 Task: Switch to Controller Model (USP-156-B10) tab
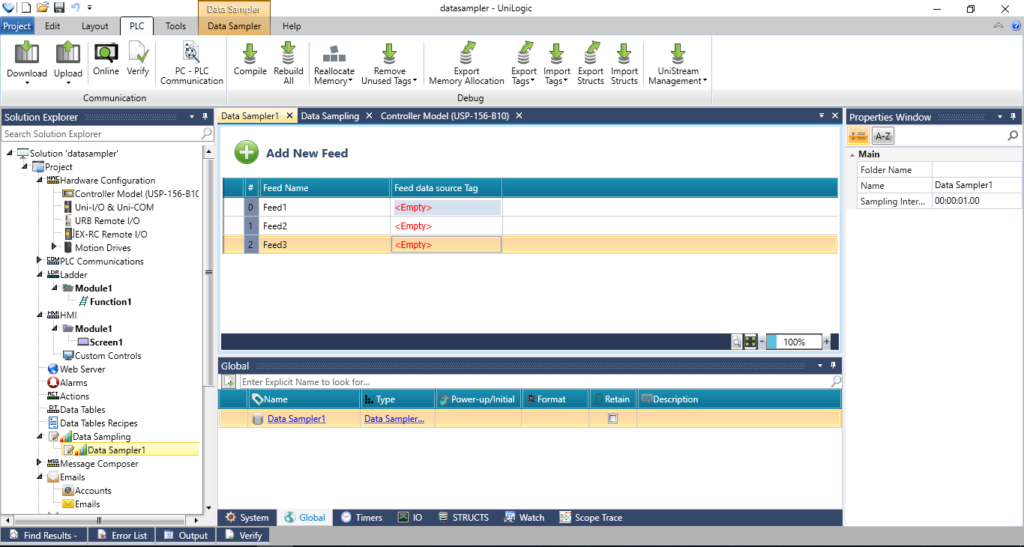444,116
